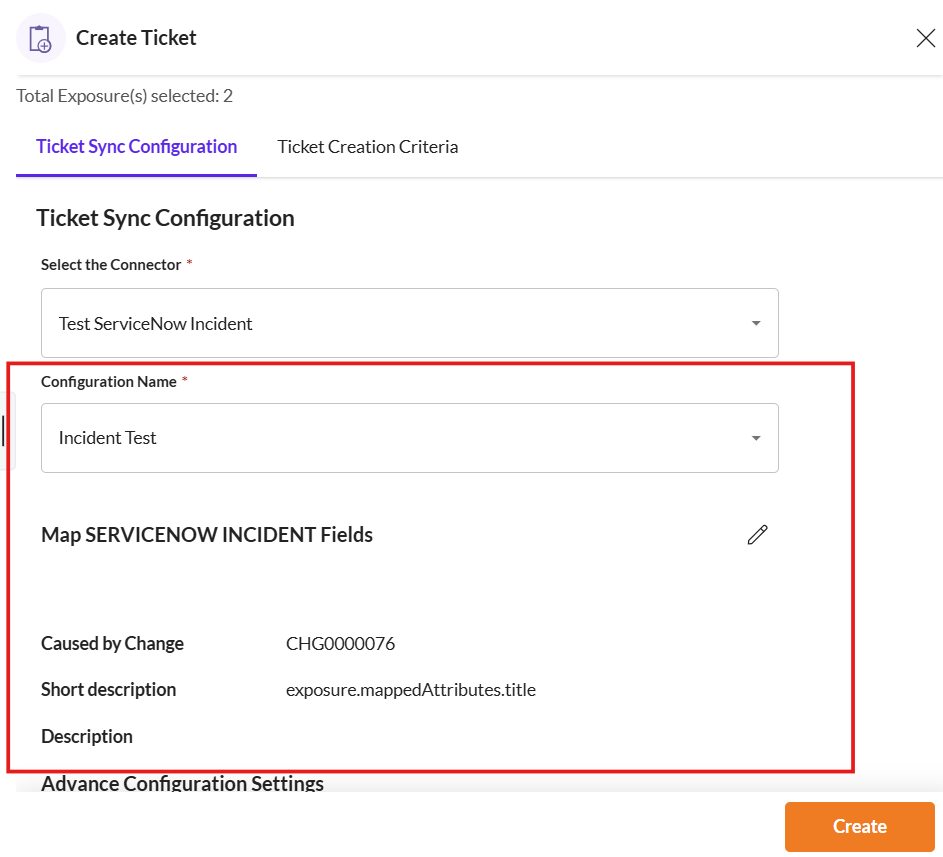This screenshot has height=857, width=943.
Task: Click Map SERVICENOW INCIDENT Fields heading
Action: click(207, 535)
